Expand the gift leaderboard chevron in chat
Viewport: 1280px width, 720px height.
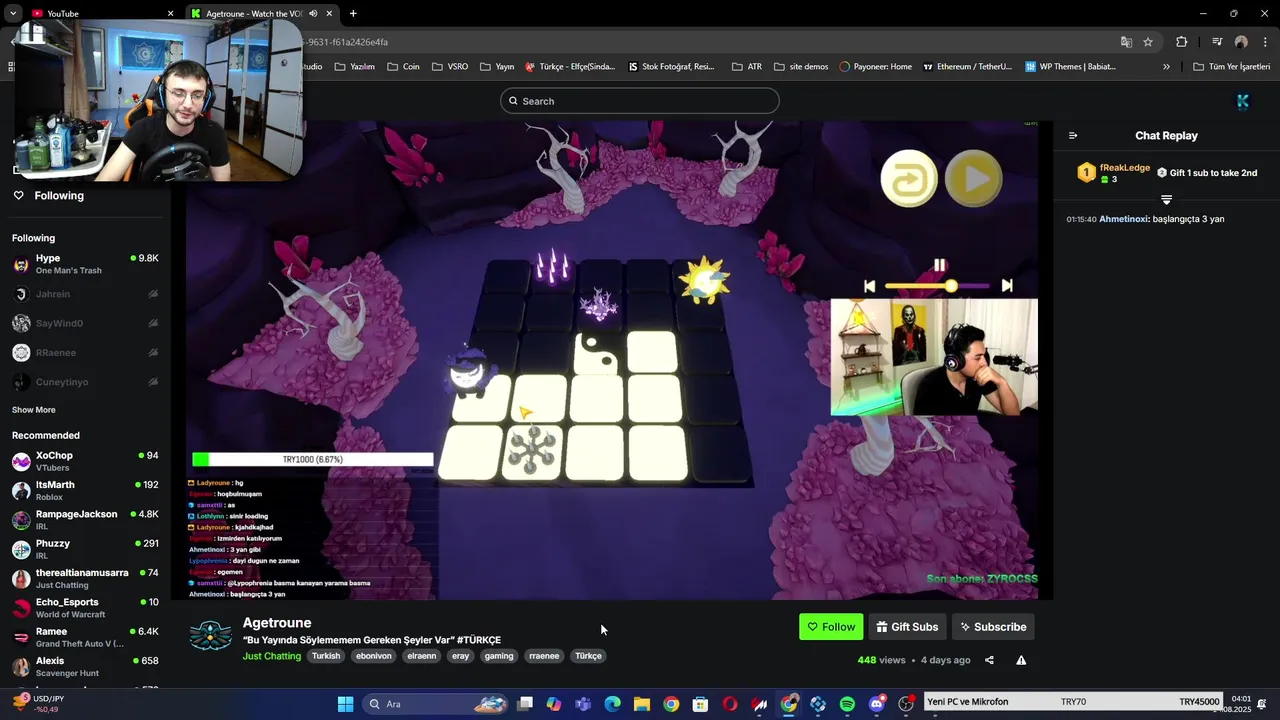(x=1166, y=200)
